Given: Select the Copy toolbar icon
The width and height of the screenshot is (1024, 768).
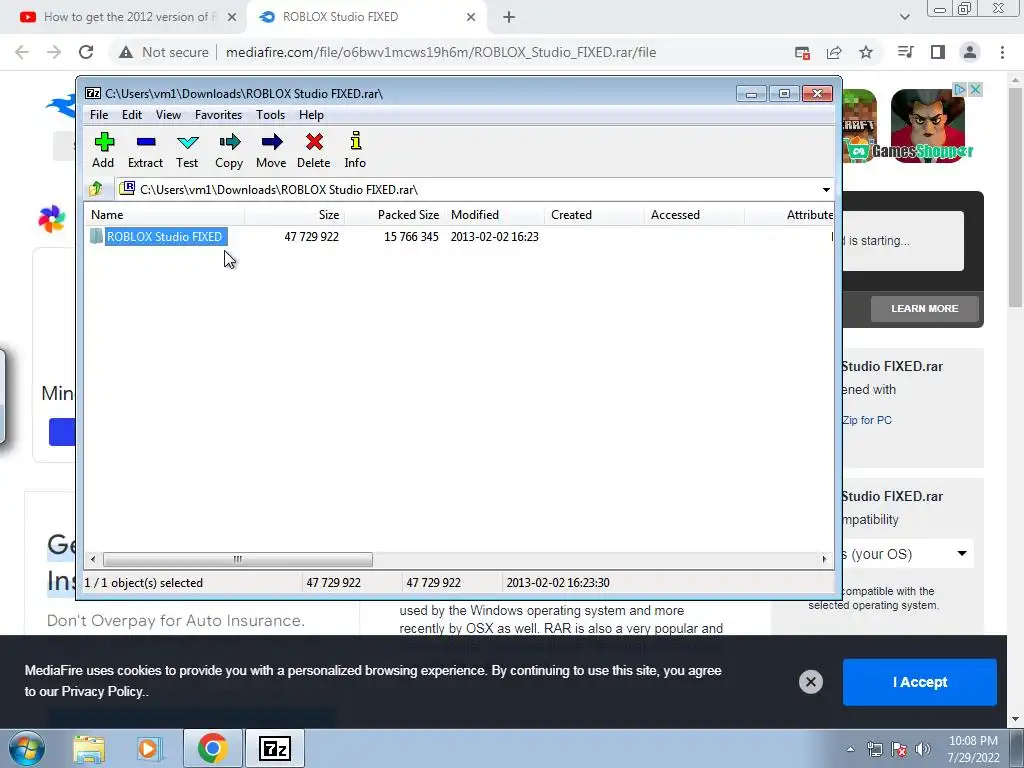Looking at the screenshot, I should 229,150.
